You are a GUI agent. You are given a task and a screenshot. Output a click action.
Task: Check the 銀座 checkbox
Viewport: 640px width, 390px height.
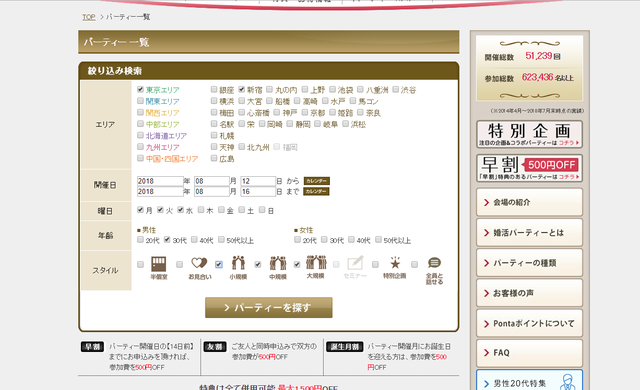214,89
